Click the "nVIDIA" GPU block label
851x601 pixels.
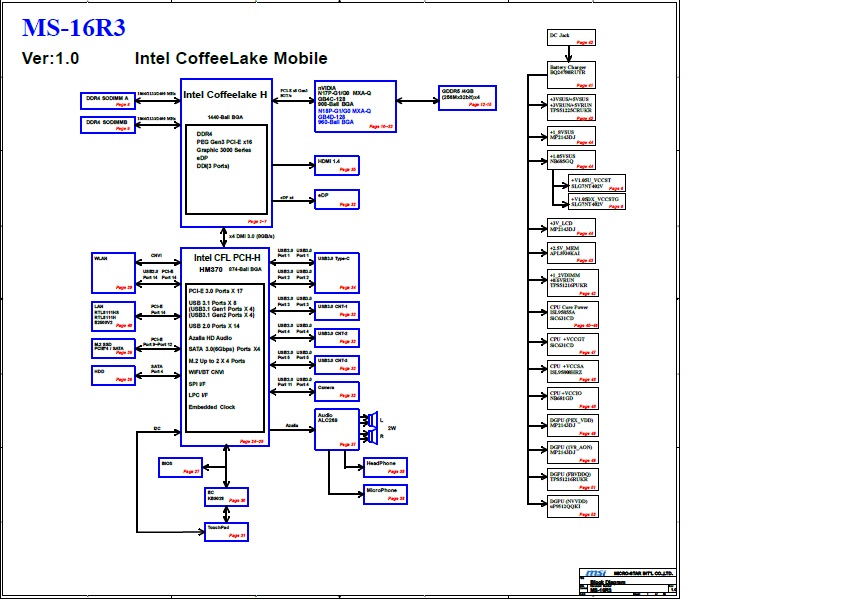tap(327, 88)
